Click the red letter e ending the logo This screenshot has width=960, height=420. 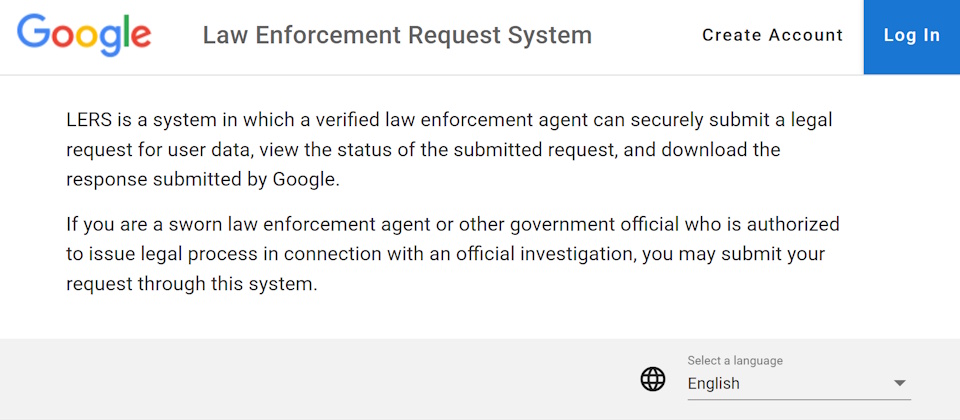141,38
